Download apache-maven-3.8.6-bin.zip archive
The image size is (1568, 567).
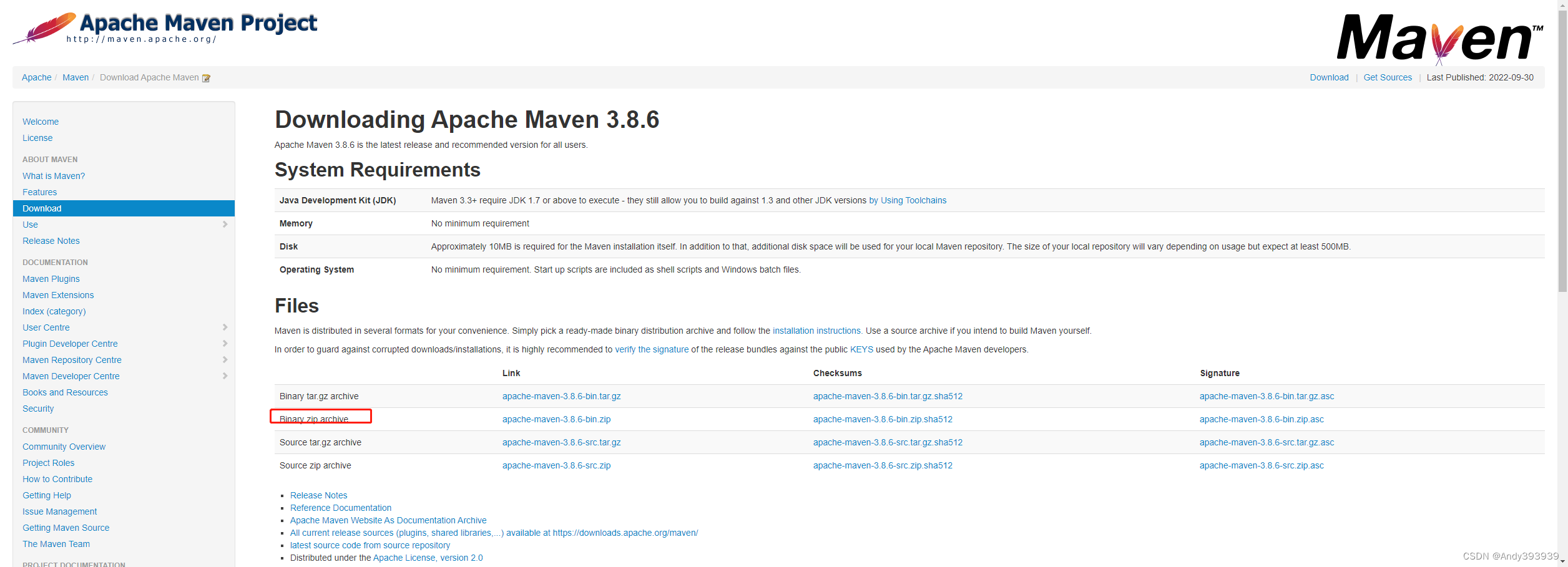pos(556,419)
